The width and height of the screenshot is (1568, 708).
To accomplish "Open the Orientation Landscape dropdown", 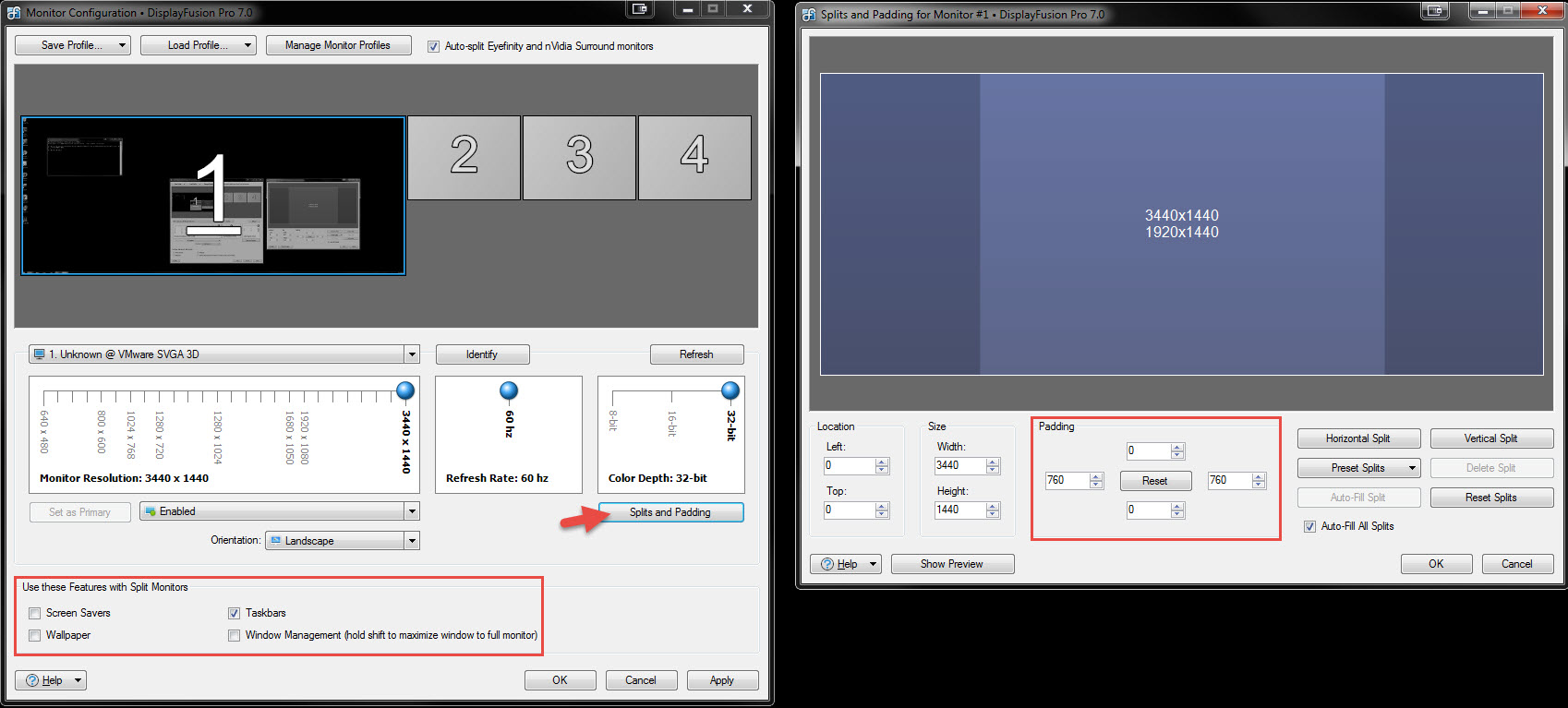I will (x=343, y=541).
